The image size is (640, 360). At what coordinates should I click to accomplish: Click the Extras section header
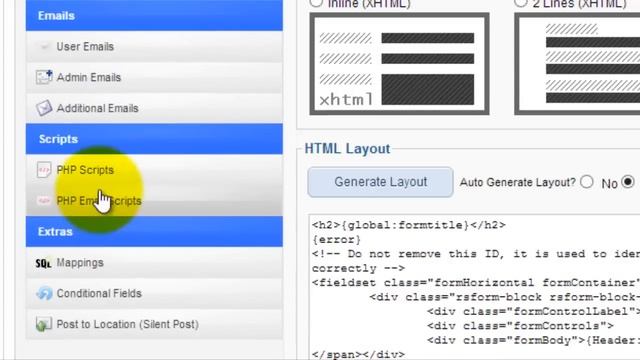(x=154, y=231)
